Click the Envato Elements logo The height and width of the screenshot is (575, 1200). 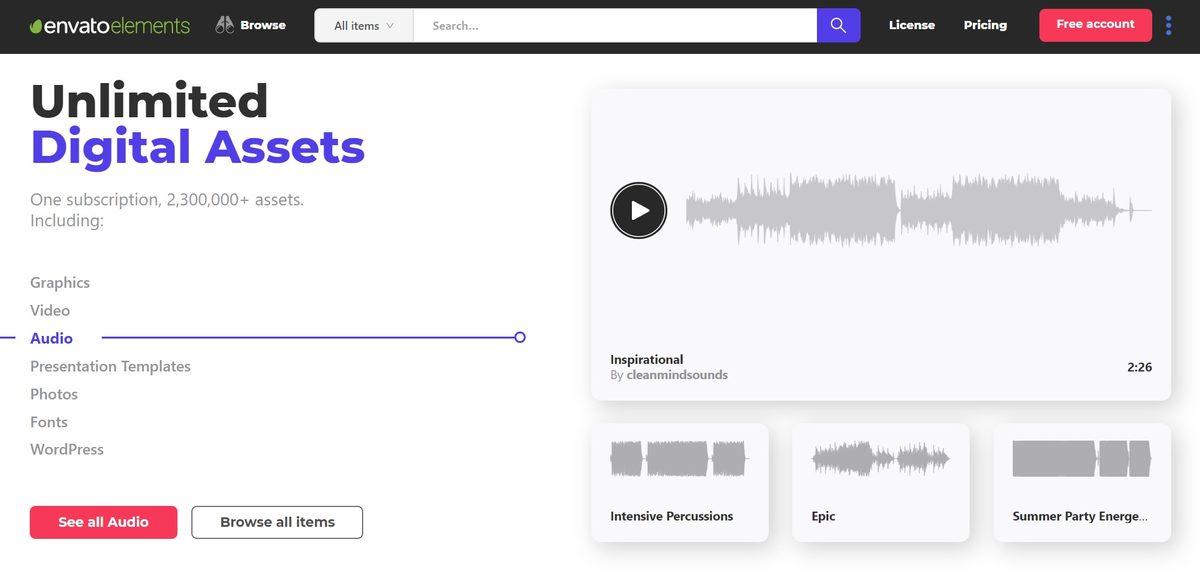click(x=109, y=26)
